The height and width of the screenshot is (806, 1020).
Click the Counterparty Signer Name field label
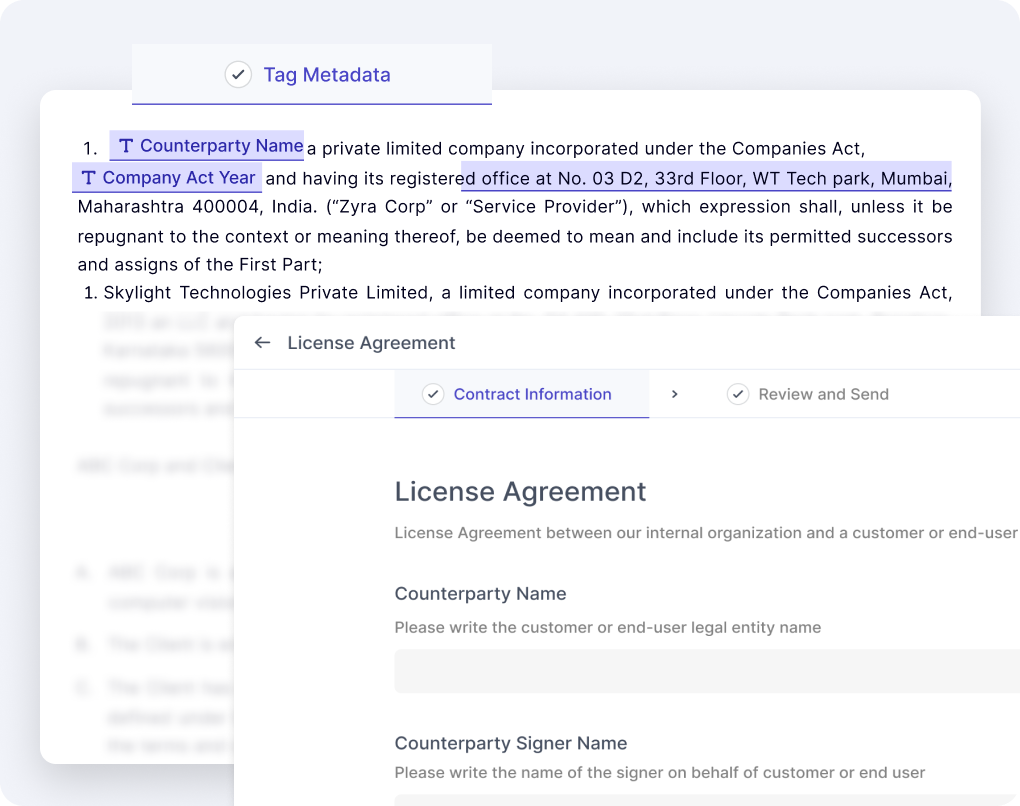(x=511, y=743)
